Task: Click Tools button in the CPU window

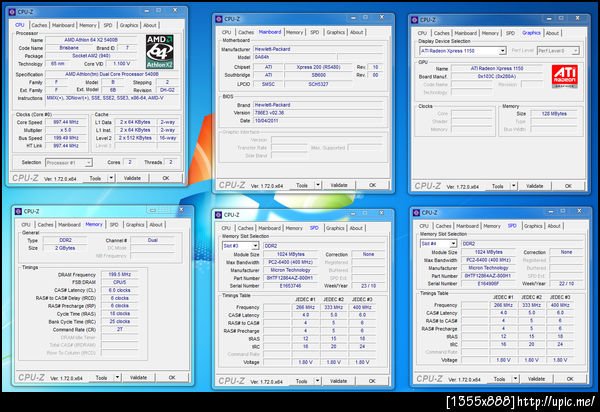Action: 95,178
